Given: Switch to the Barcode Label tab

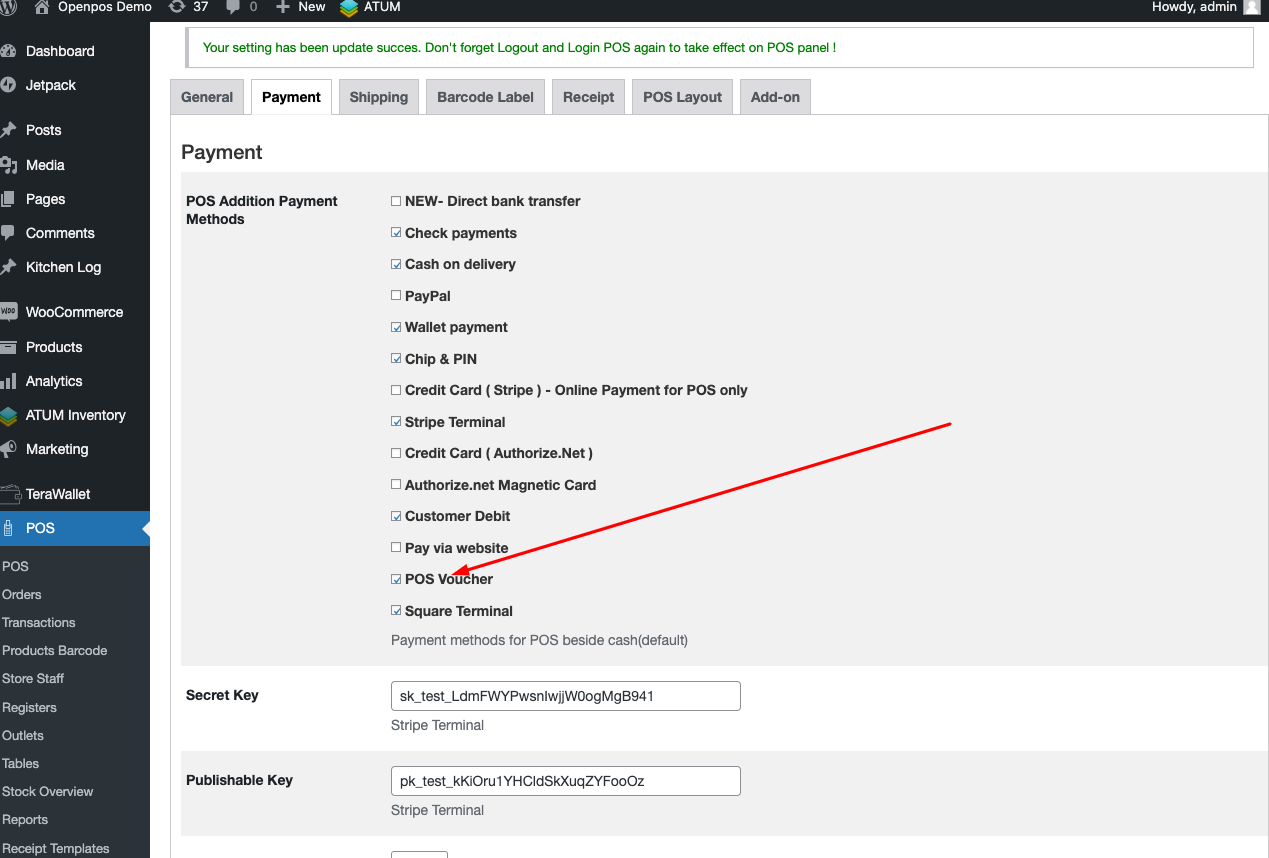Looking at the screenshot, I should coord(485,97).
